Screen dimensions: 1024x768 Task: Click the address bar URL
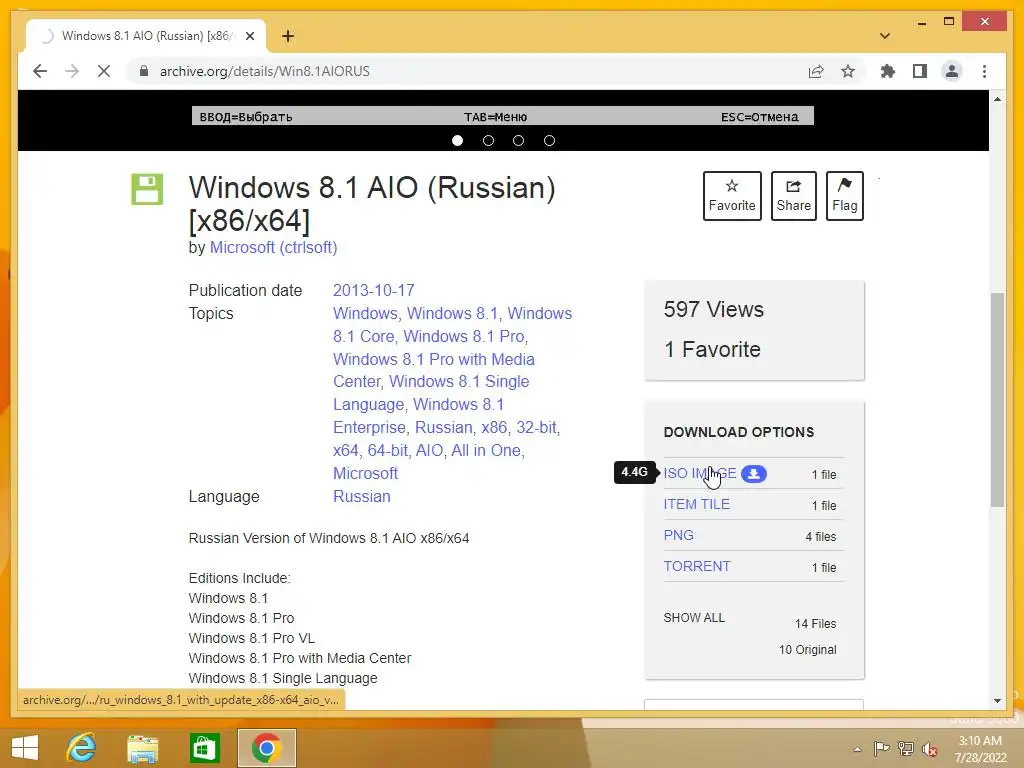[264, 71]
